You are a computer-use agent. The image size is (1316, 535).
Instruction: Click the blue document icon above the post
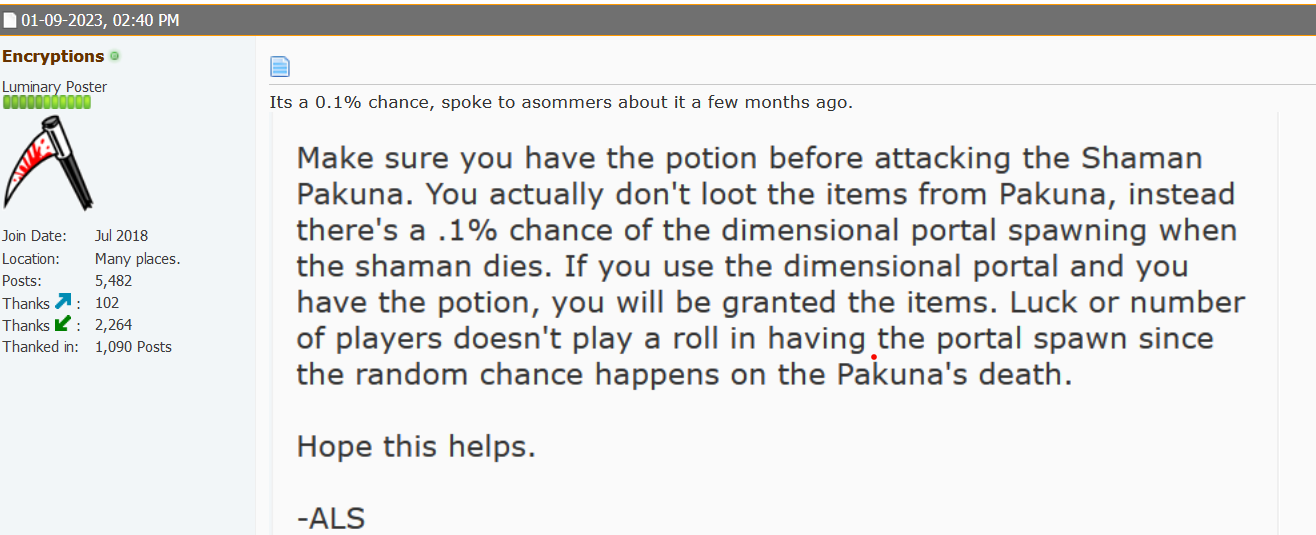280,67
